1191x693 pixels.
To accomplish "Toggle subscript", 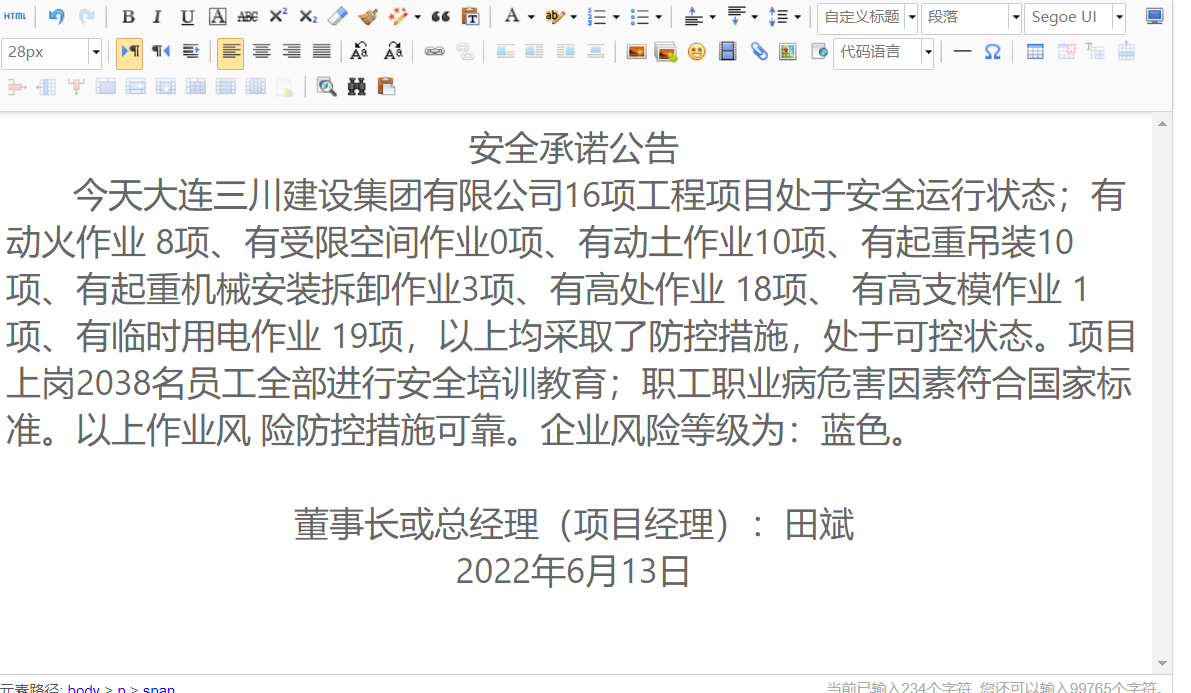I will point(308,16).
